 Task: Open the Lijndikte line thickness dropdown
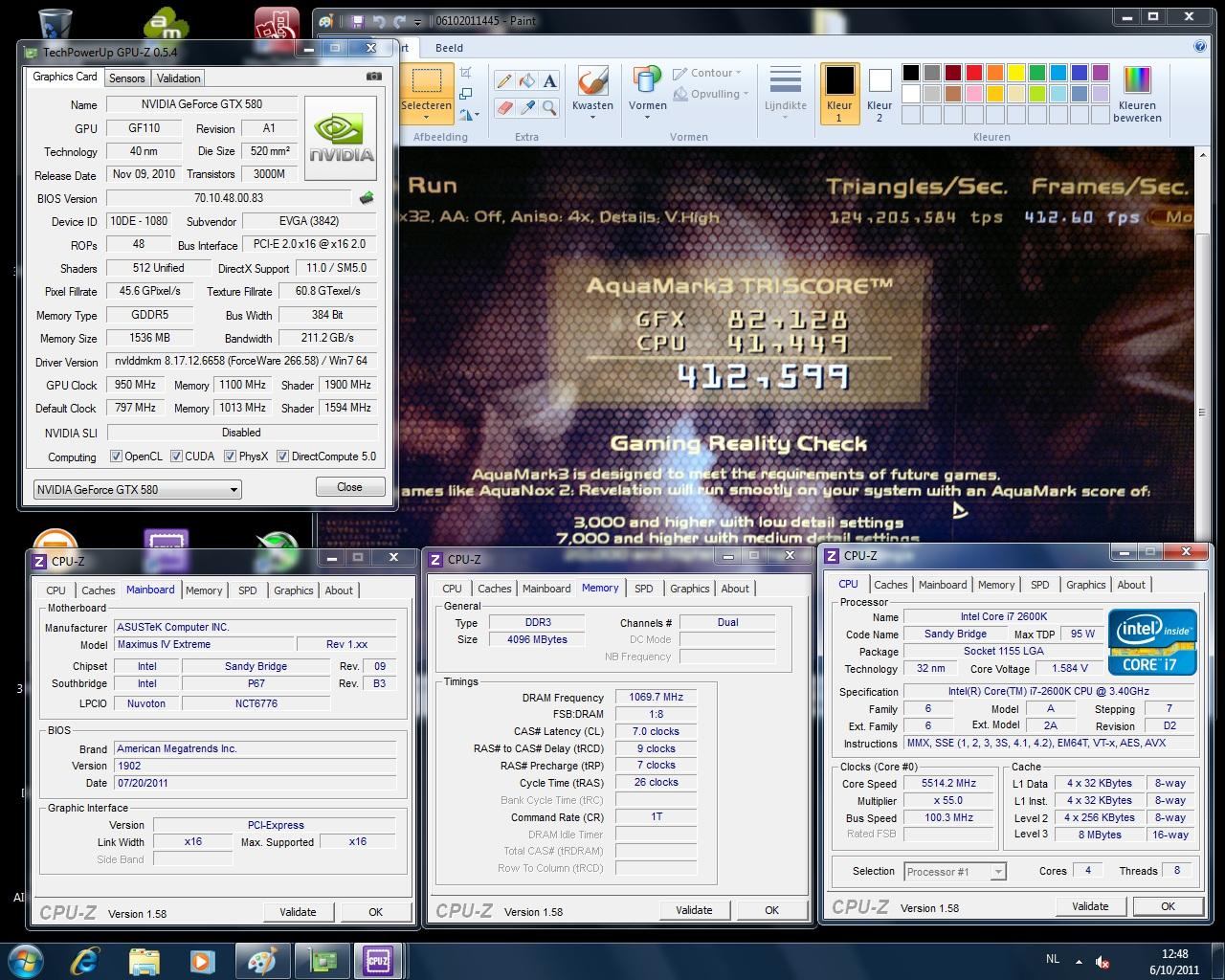tap(786, 94)
